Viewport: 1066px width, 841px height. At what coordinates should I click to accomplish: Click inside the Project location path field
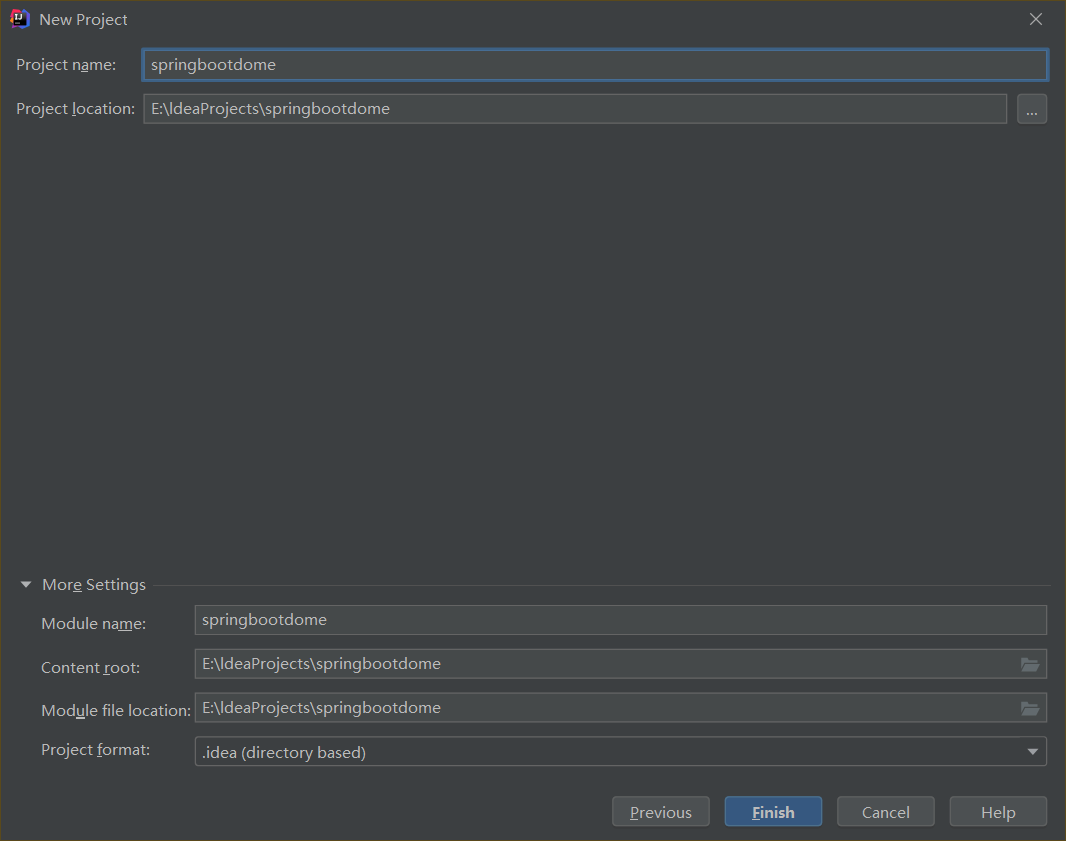(574, 109)
